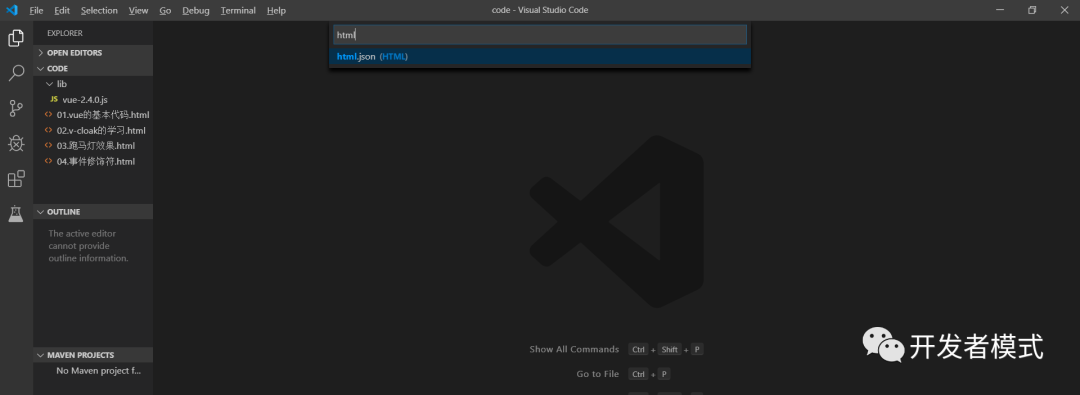Viewport: 1080px width, 395px height.
Task: Restore down the Visual Studio Code window
Action: [1032, 10]
